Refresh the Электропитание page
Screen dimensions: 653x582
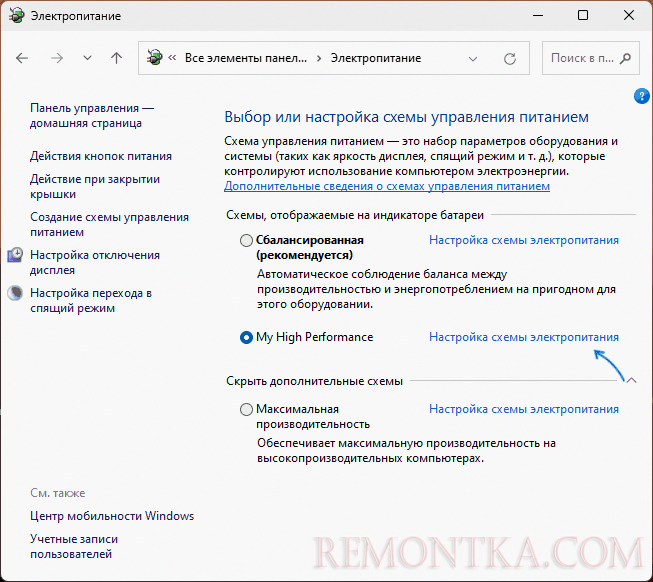pos(510,59)
